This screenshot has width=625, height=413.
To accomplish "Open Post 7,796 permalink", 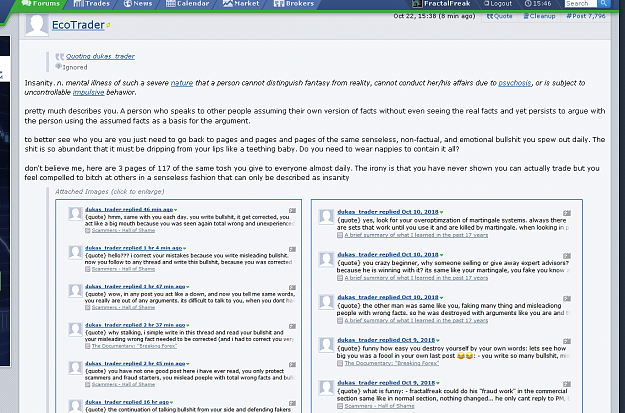I will pyautogui.click(x=586, y=16).
